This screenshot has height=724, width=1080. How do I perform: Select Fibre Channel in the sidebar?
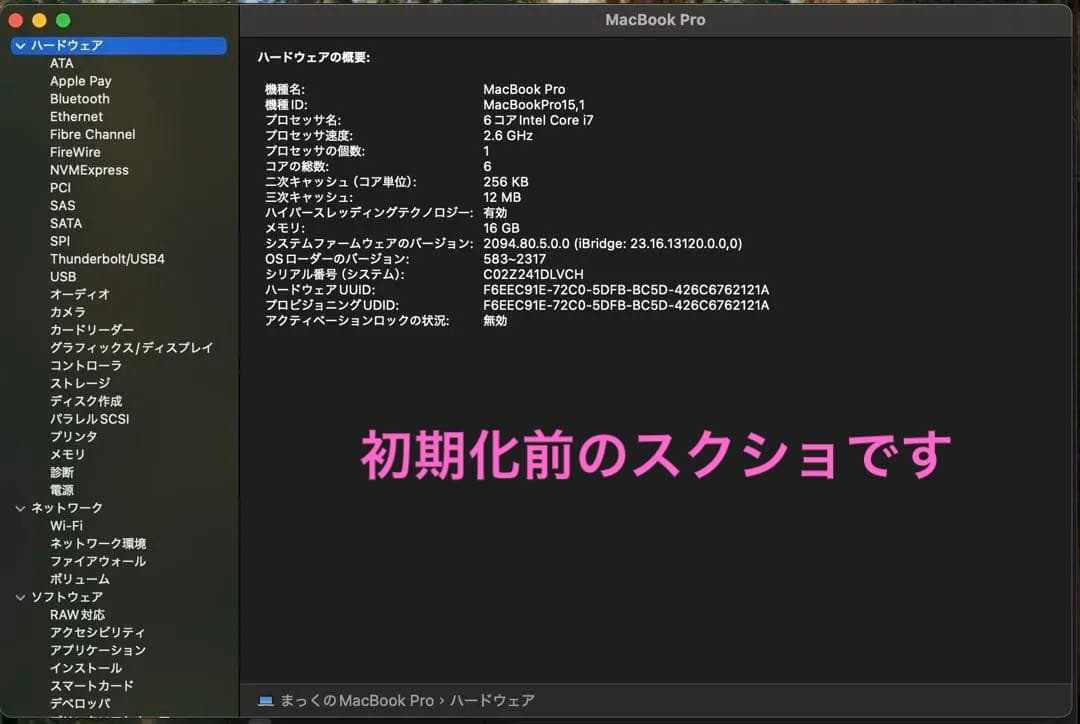pos(92,134)
